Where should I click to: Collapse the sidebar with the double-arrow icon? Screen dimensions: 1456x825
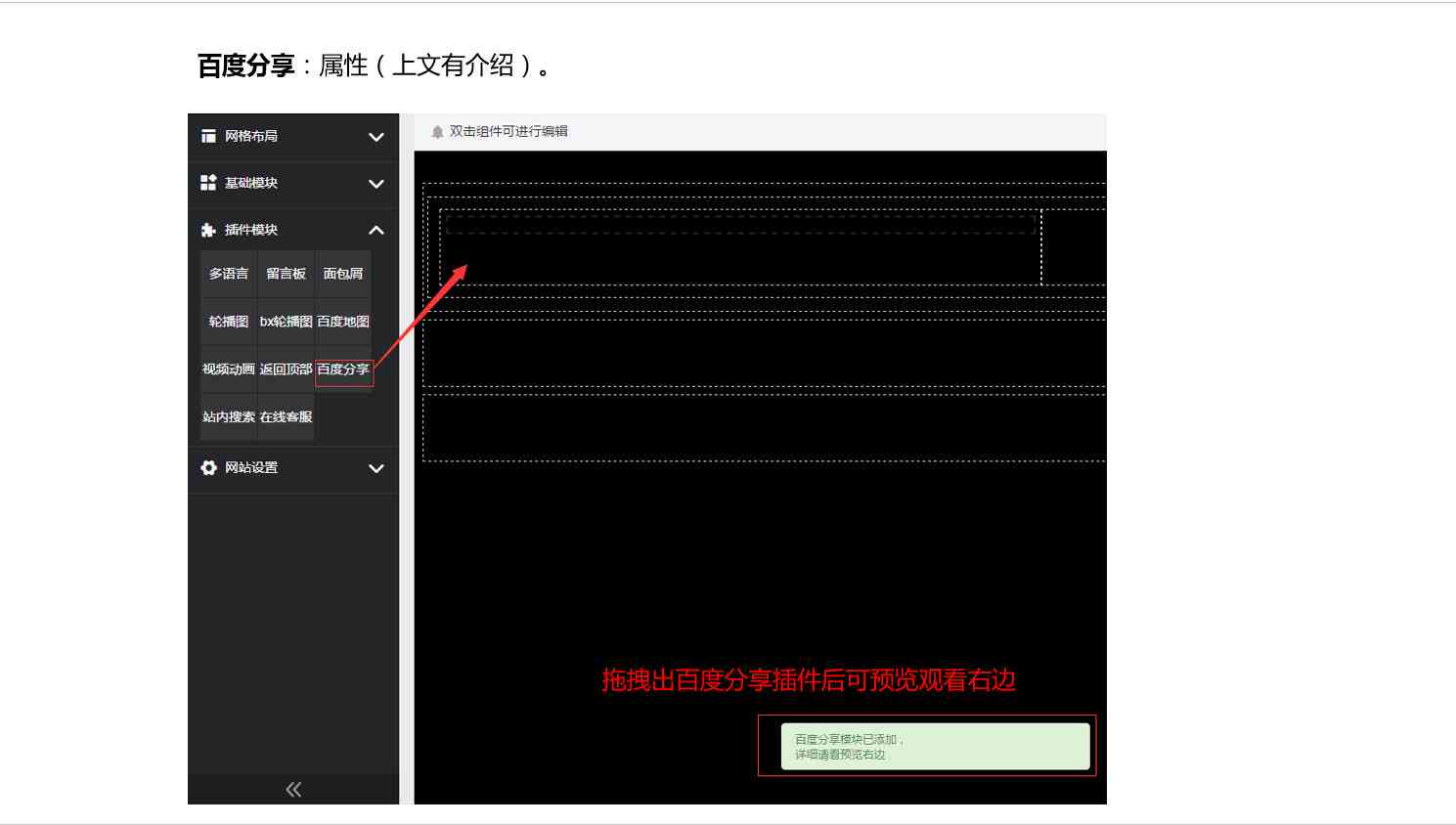(x=293, y=790)
